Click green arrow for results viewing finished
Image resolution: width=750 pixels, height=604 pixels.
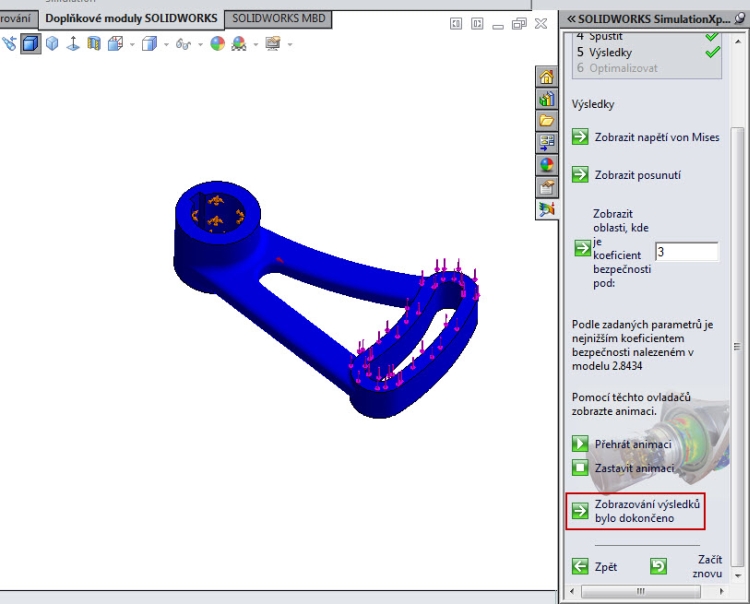tap(580, 510)
